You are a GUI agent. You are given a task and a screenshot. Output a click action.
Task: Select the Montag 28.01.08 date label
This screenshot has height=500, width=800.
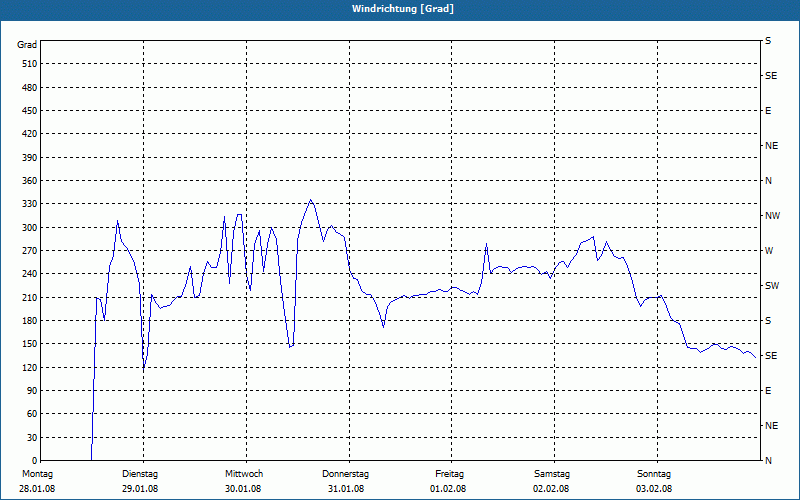(37, 481)
